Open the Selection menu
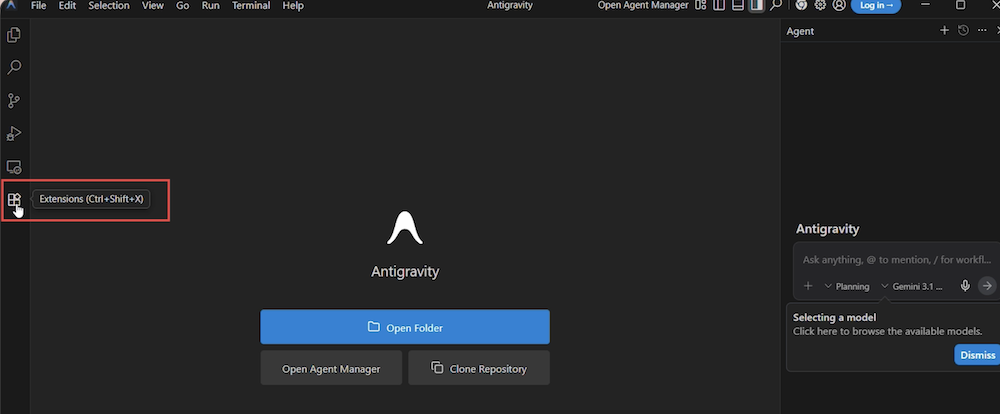This screenshot has width=1000, height=414. click(108, 6)
